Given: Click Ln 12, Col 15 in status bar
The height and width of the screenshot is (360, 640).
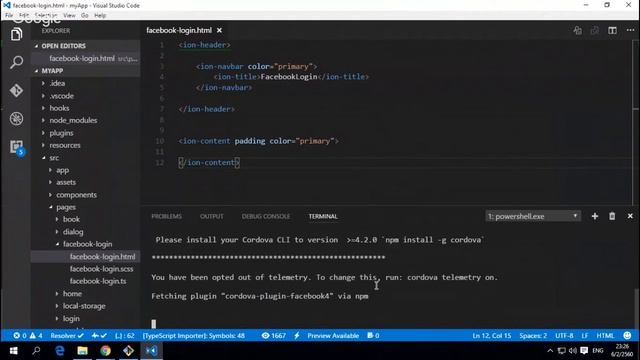Looking at the screenshot, I should pos(491,336).
